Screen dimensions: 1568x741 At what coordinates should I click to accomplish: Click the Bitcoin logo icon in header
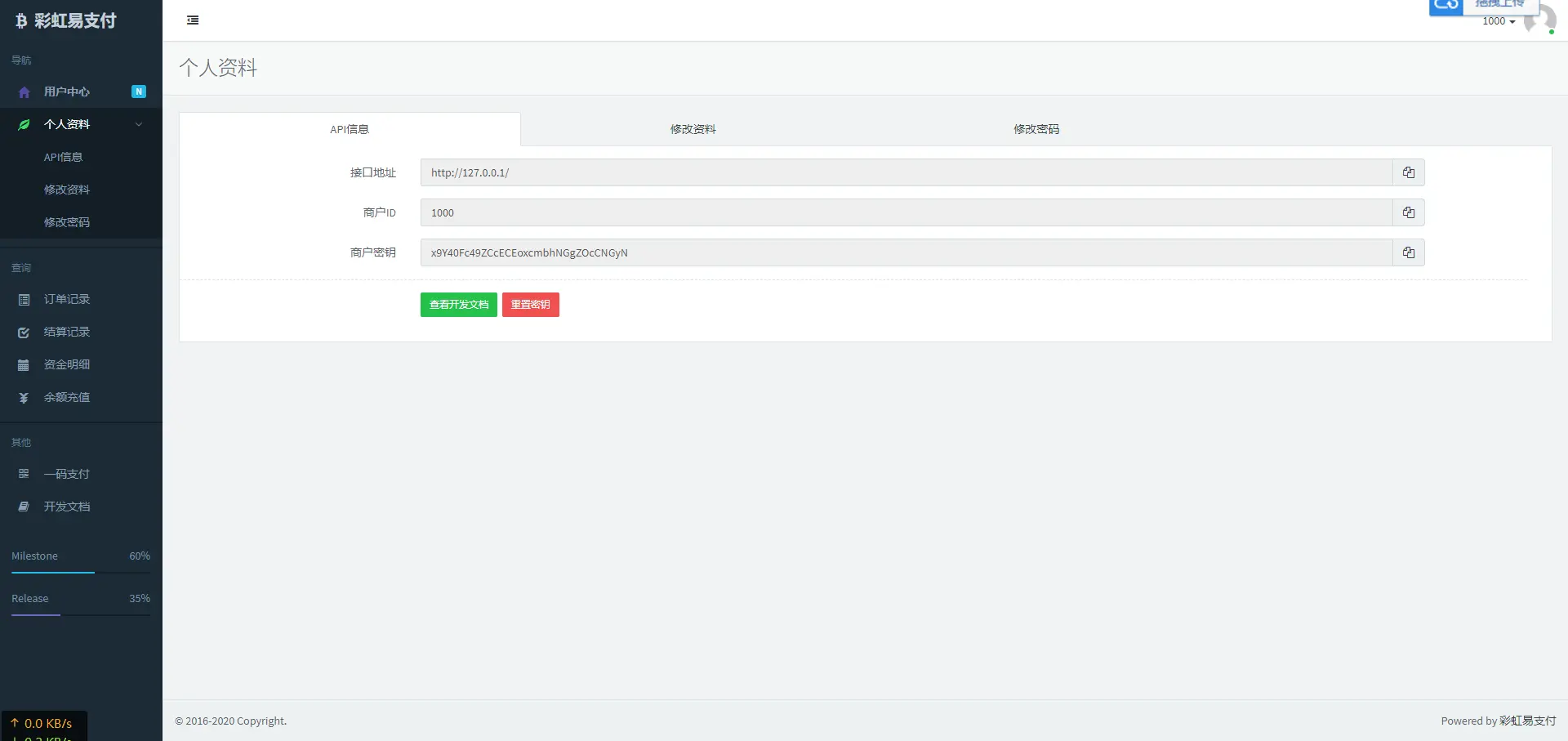coord(21,21)
